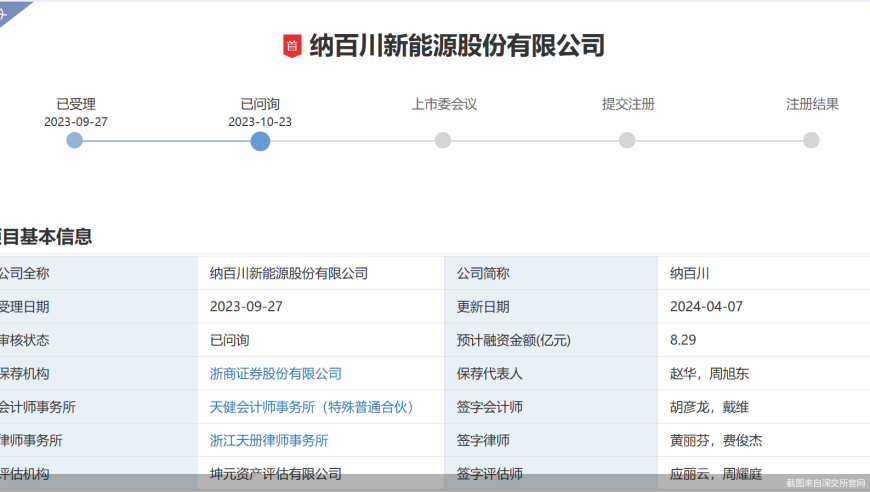Click the 会计师事务所 label cell
The image size is (870, 492).
(x=98, y=407)
